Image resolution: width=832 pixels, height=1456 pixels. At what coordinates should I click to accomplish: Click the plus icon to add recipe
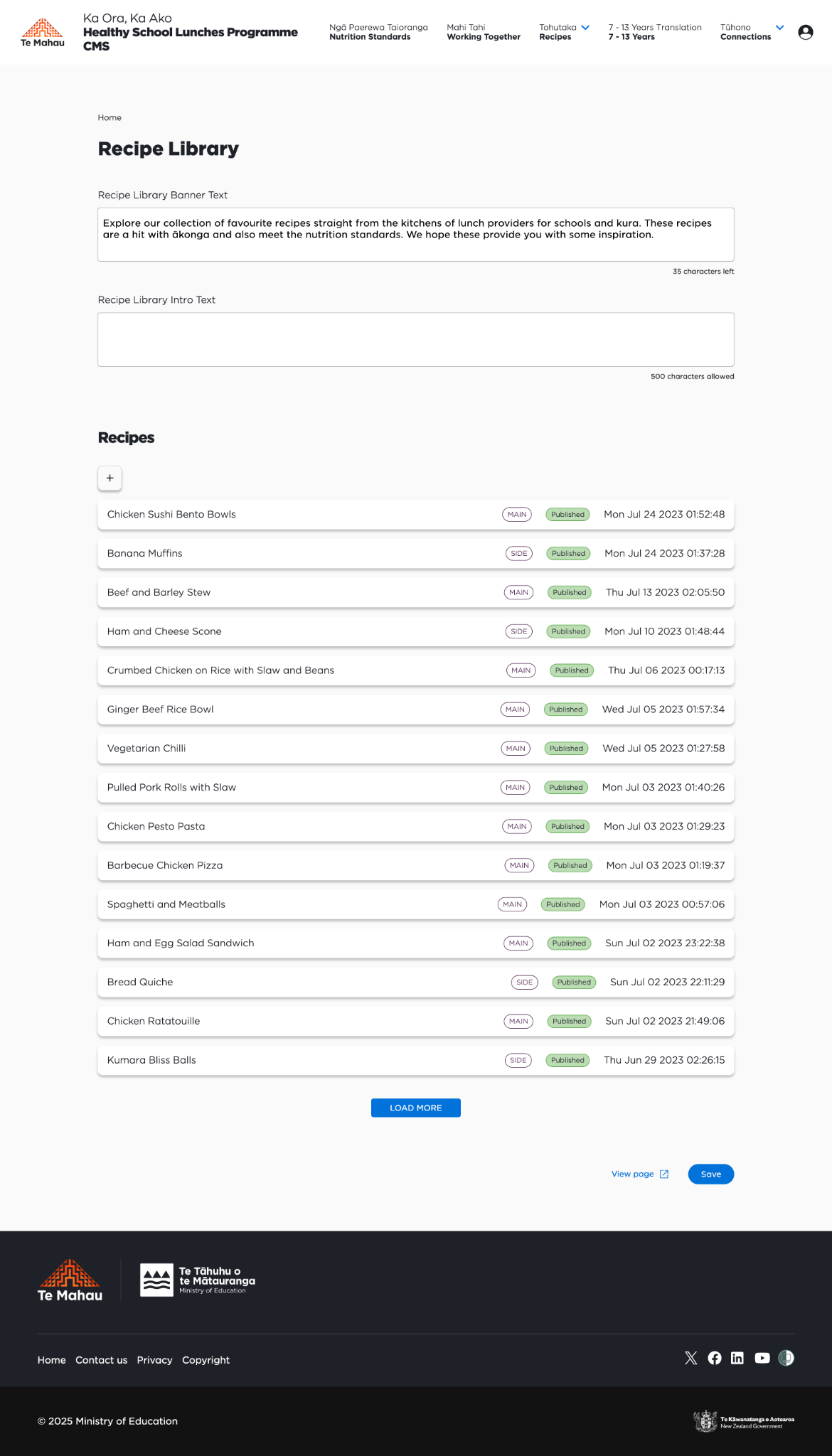110,478
